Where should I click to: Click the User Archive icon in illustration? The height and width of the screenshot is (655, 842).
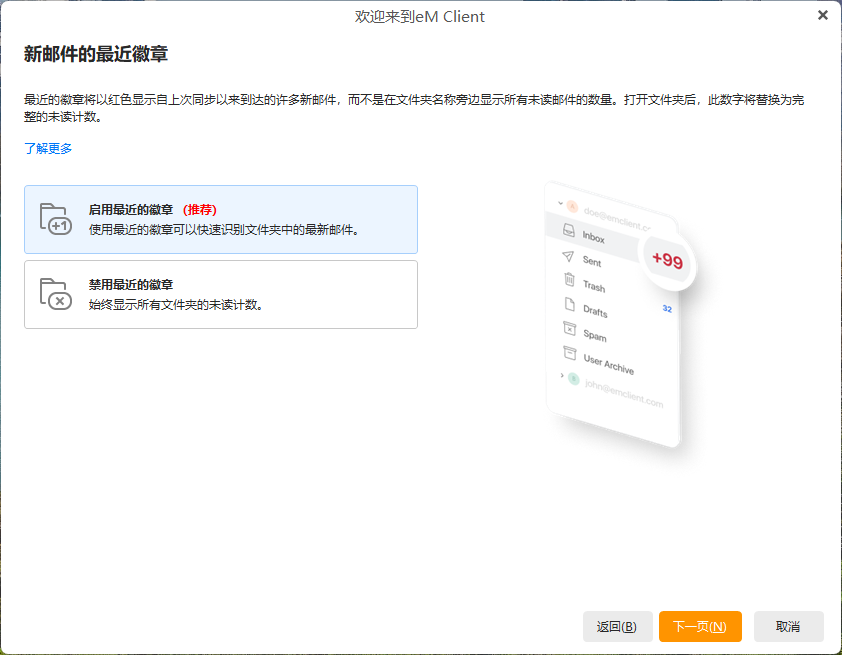(569, 353)
